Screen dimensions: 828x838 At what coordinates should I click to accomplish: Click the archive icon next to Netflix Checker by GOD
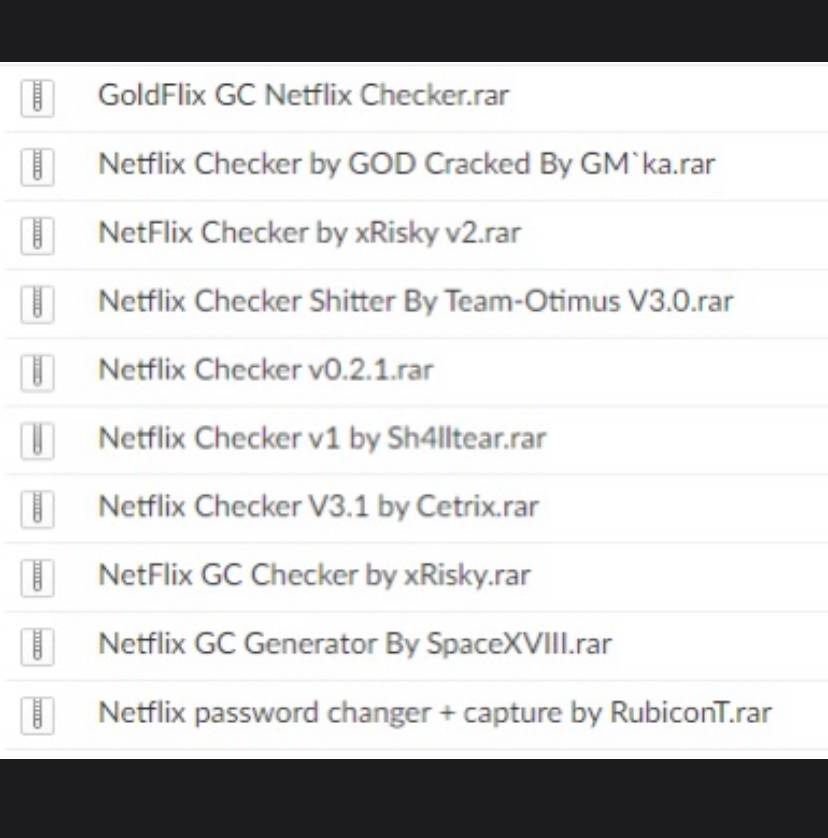point(37,165)
